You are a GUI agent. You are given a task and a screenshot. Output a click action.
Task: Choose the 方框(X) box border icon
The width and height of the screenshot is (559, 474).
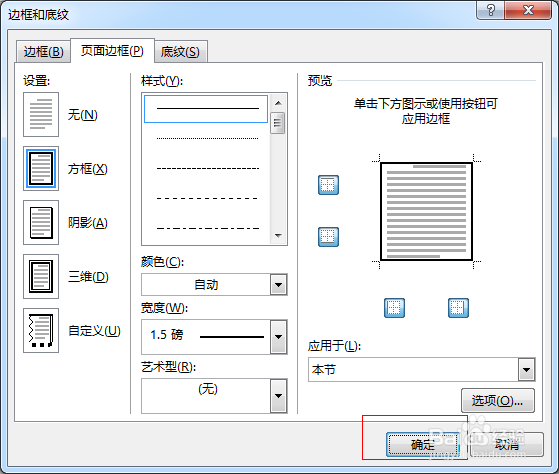click(41, 169)
